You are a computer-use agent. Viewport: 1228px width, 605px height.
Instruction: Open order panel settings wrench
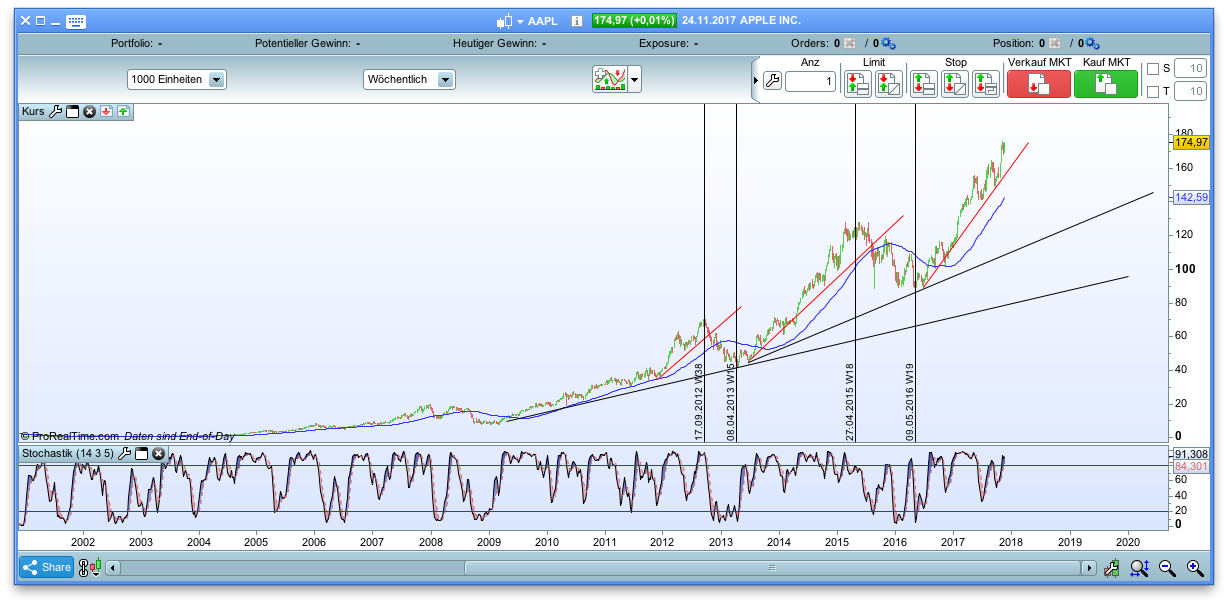click(x=771, y=81)
